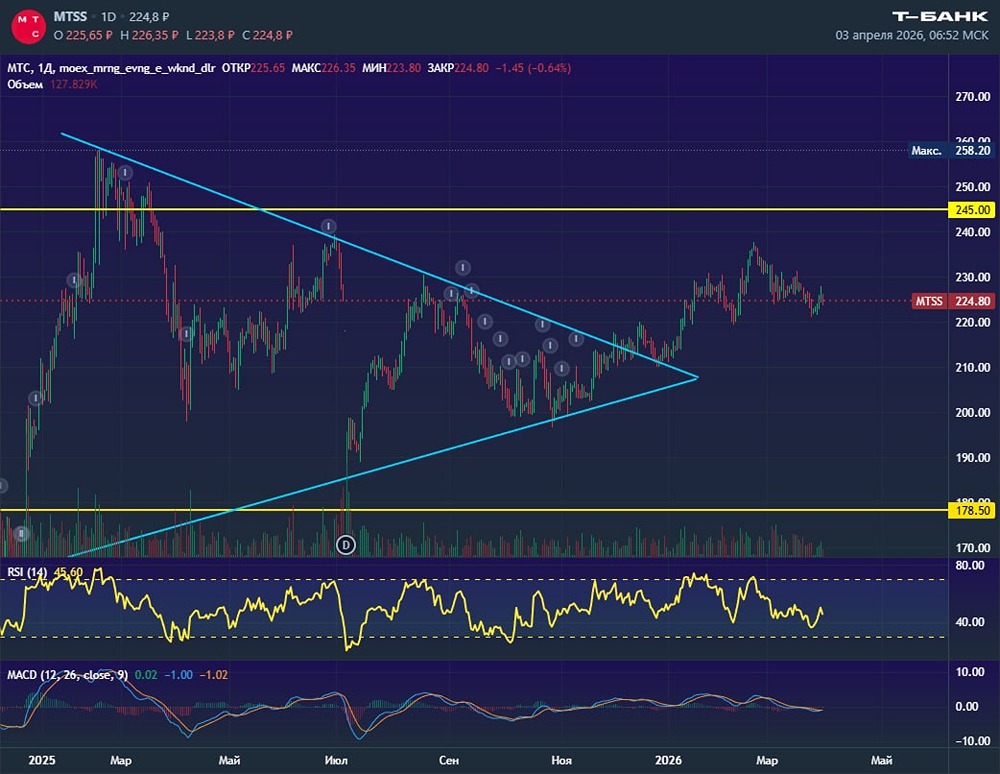Click the yellow 245.00 price level tag
Viewport: 1000px width, 774px height.
(x=972, y=210)
